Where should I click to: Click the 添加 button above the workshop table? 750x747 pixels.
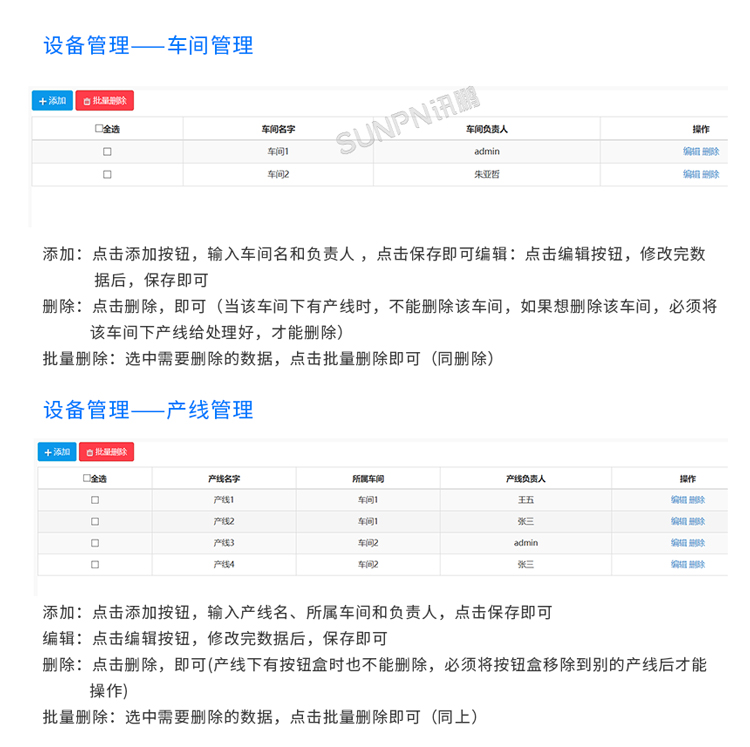point(52,101)
